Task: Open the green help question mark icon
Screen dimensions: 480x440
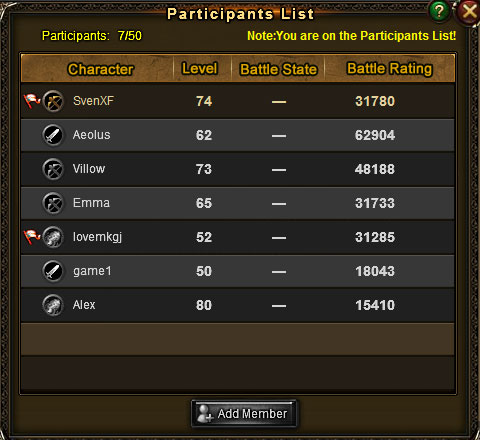Action: click(x=439, y=11)
